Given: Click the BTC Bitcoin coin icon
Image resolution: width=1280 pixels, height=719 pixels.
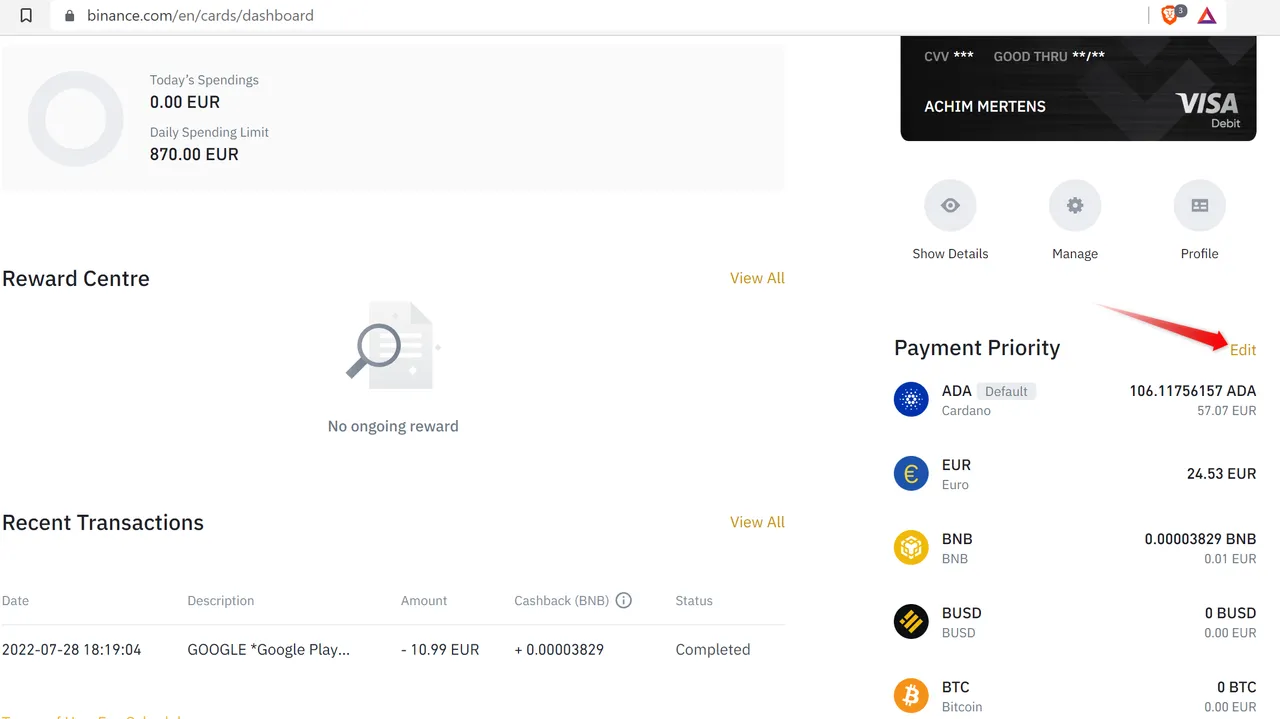Looking at the screenshot, I should pos(911,695).
